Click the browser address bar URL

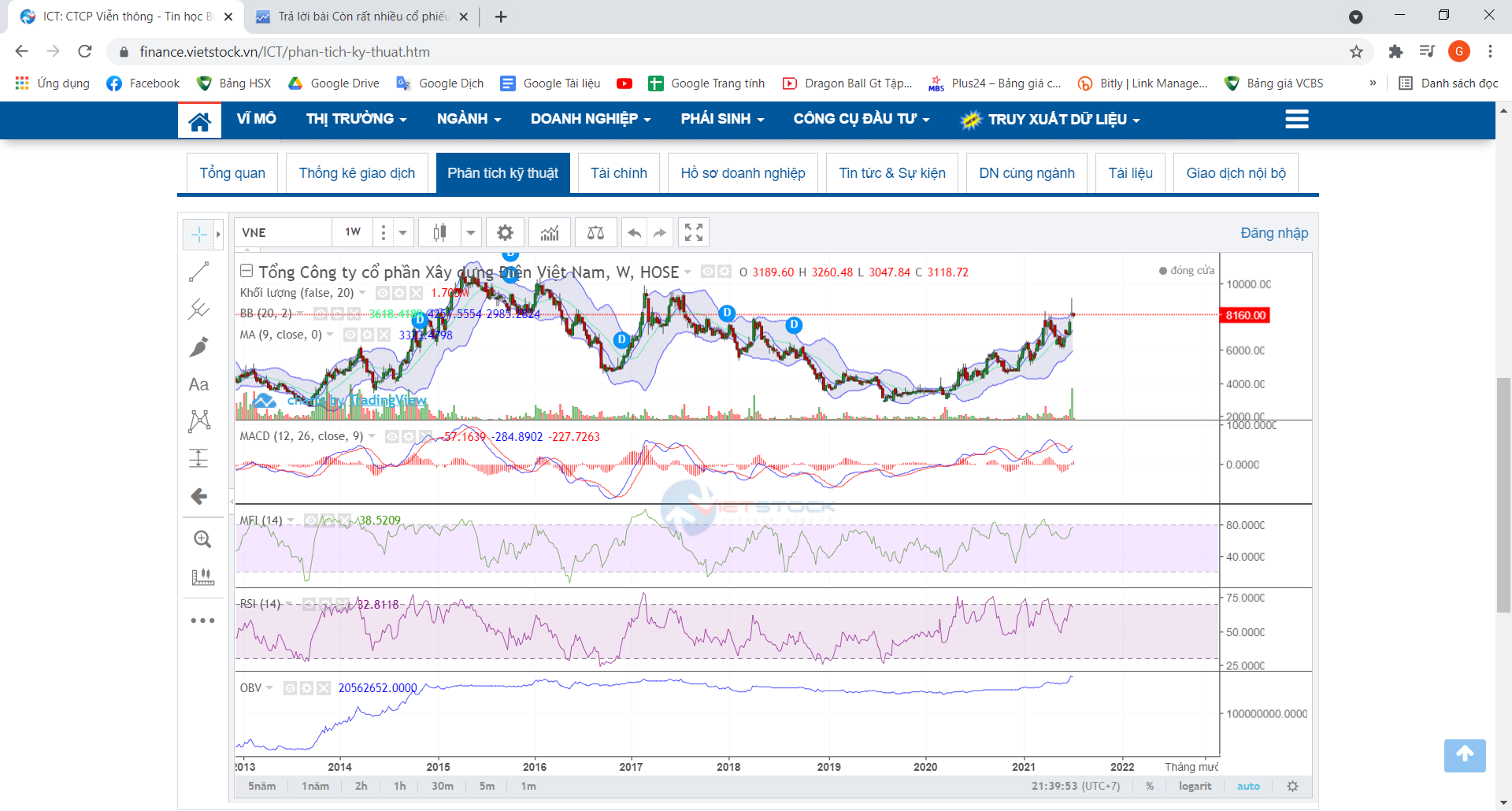tap(284, 52)
